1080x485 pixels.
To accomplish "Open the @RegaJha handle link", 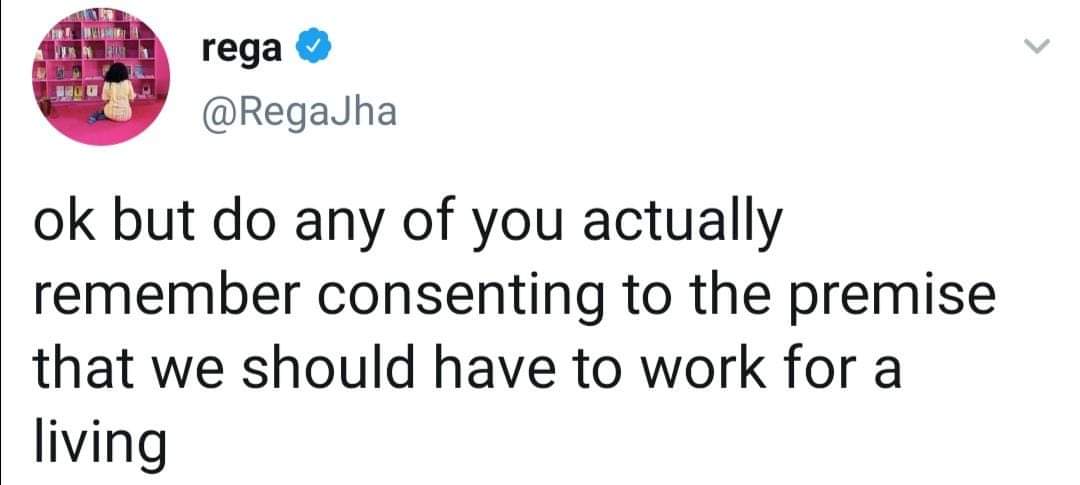I will click(299, 112).
